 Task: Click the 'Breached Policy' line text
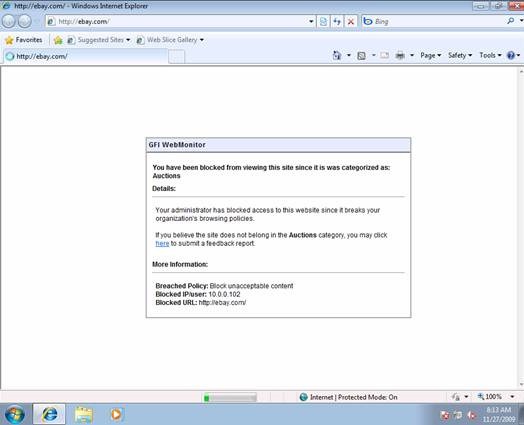[x=224, y=286]
